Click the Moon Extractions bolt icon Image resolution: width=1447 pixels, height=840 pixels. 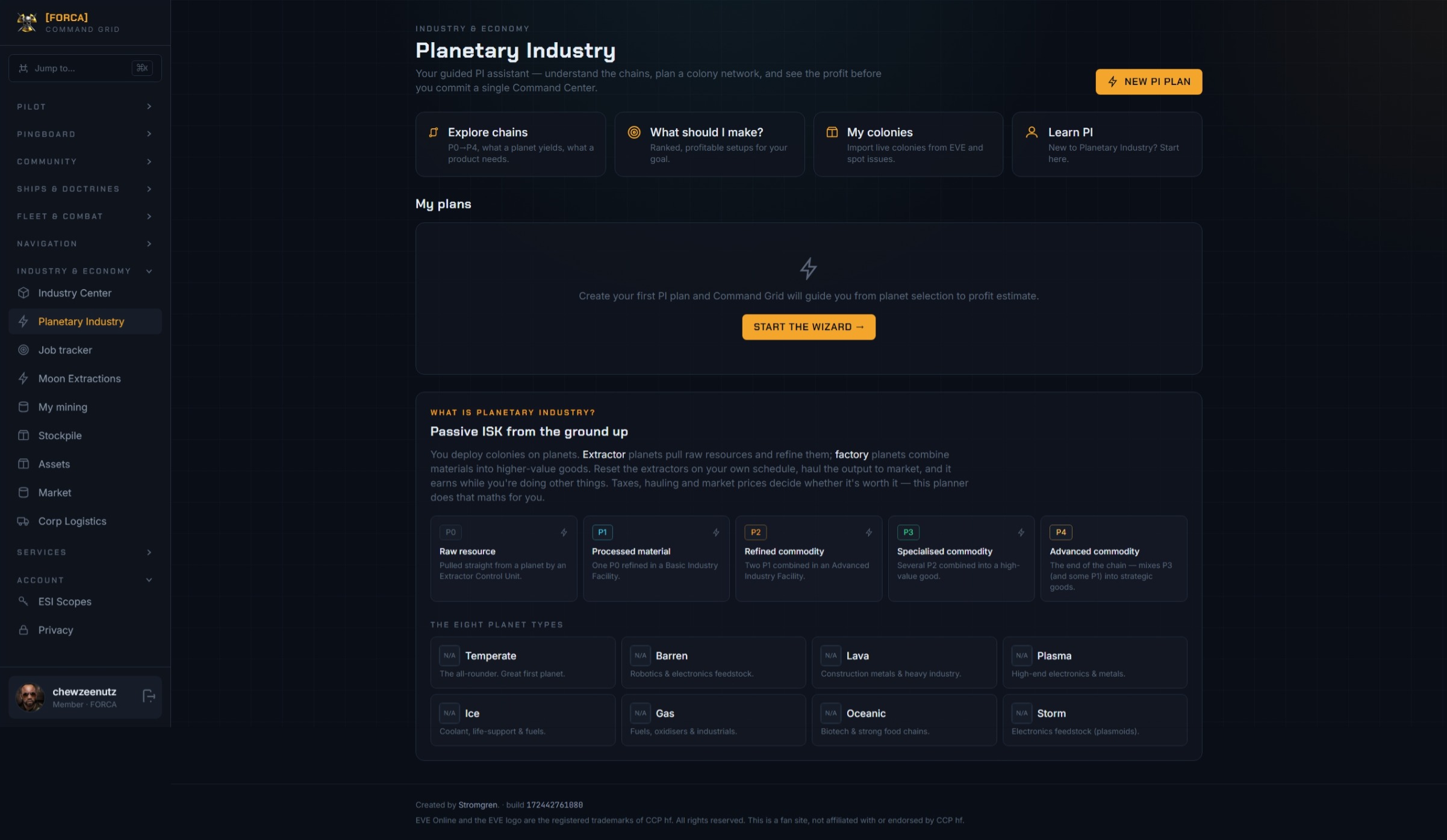[x=23, y=378]
